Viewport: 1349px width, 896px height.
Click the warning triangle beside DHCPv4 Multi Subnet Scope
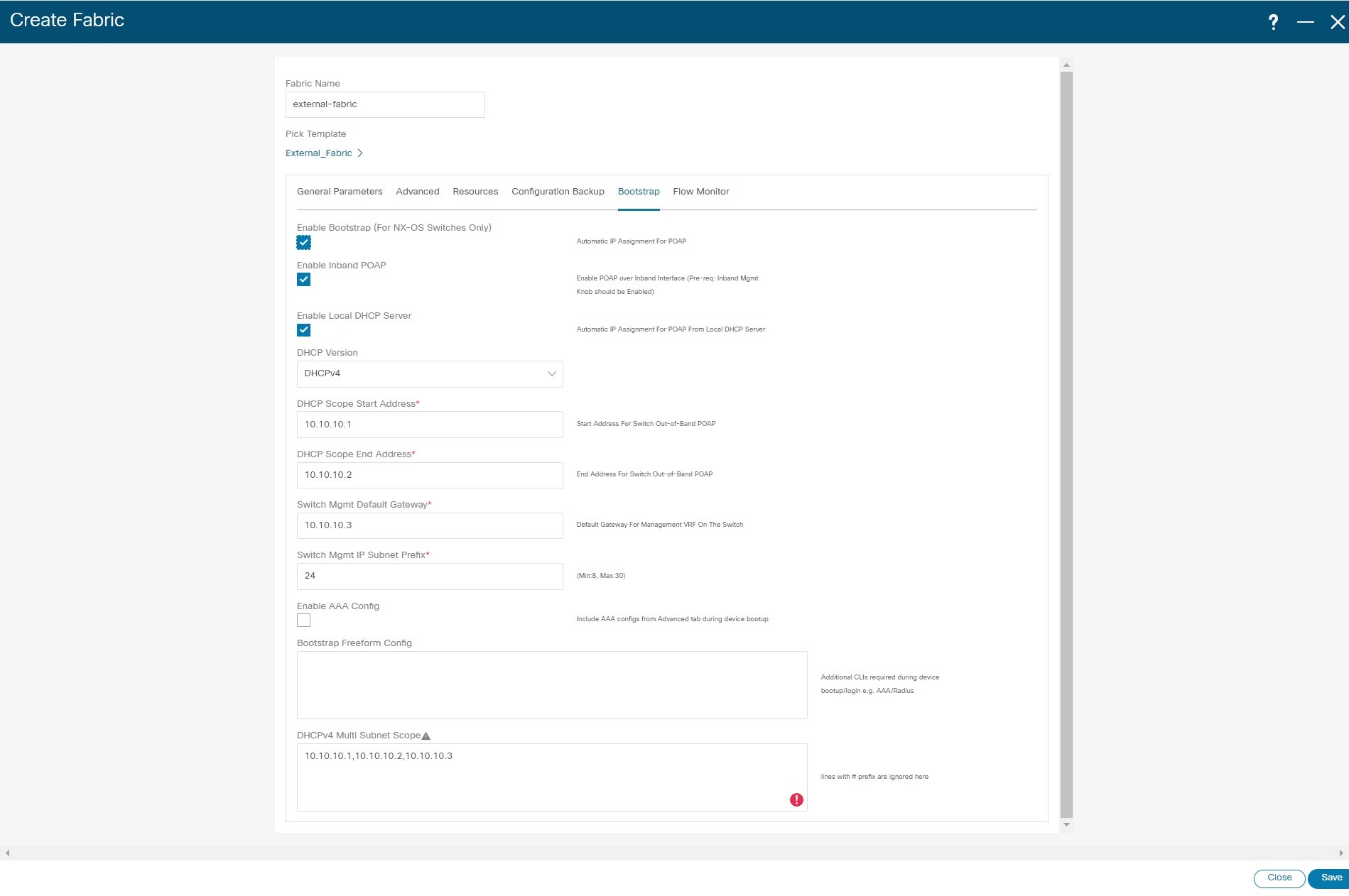click(426, 736)
